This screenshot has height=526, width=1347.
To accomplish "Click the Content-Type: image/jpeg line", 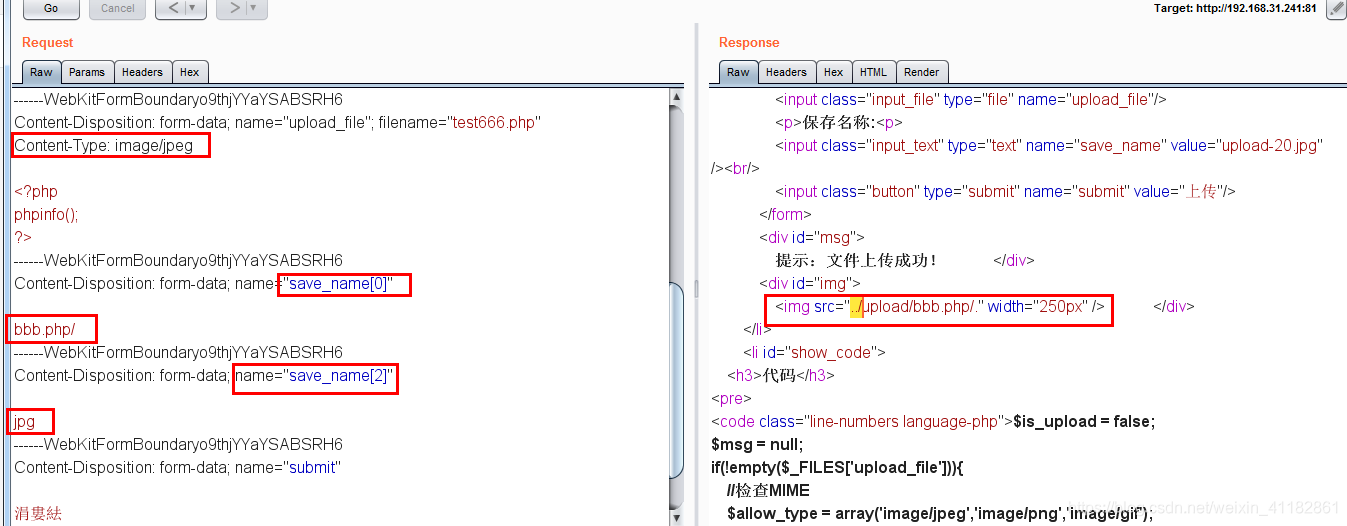I will [x=103, y=146].
